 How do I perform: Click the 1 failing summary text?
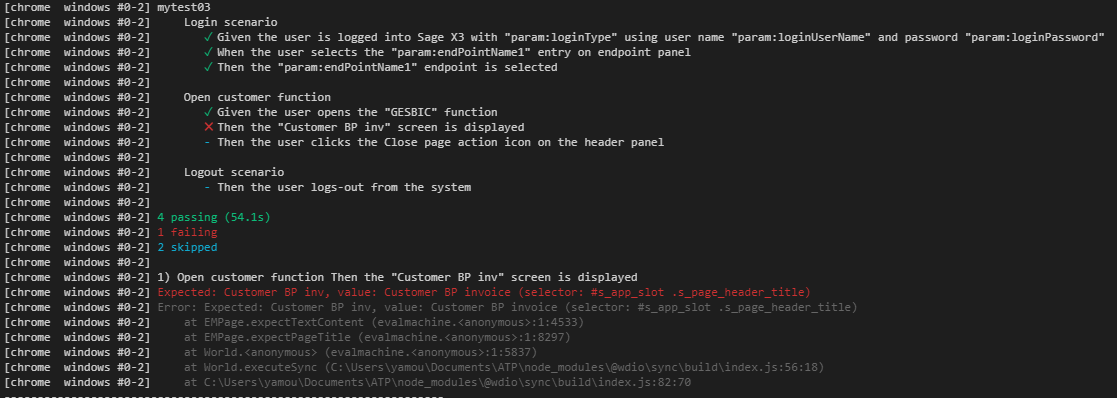tap(187, 232)
